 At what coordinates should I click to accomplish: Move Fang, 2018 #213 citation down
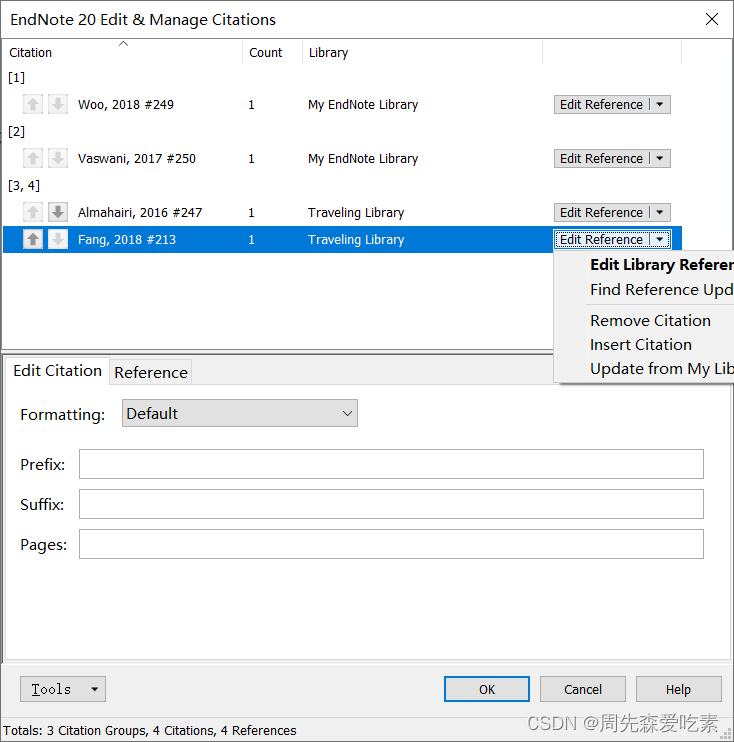click(x=58, y=239)
